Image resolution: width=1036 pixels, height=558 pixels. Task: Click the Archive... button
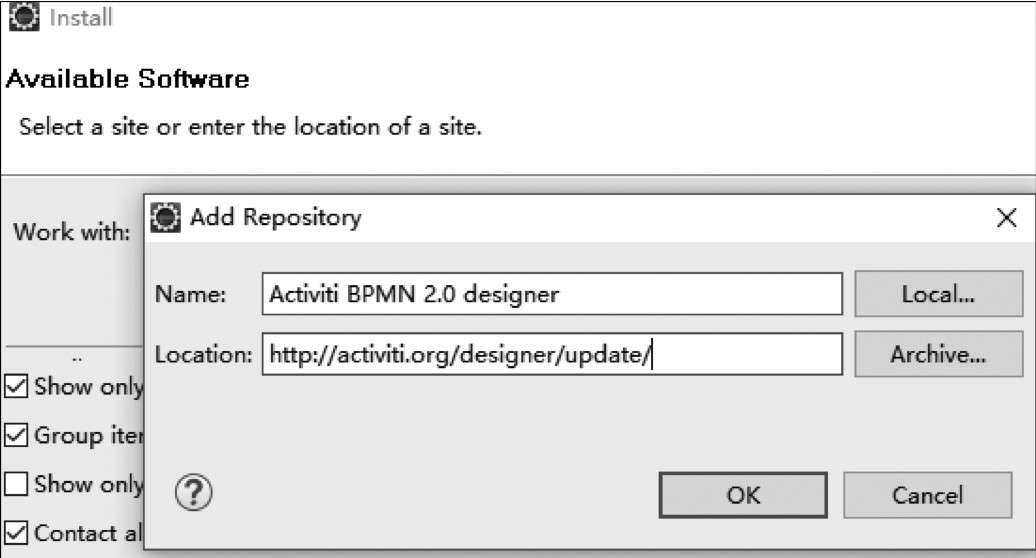(938, 355)
